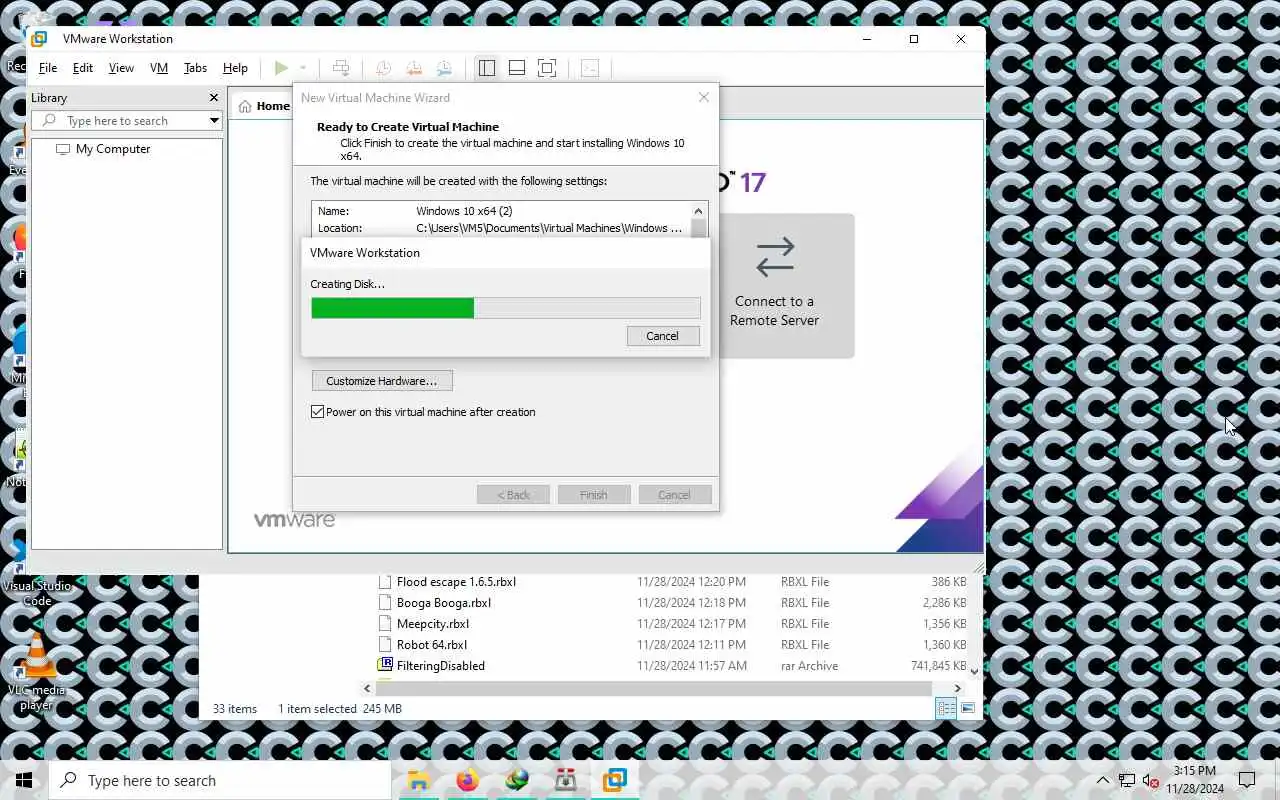Select the FilteringDisabled rar archive
The width and height of the screenshot is (1280, 800).
click(440, 666)
